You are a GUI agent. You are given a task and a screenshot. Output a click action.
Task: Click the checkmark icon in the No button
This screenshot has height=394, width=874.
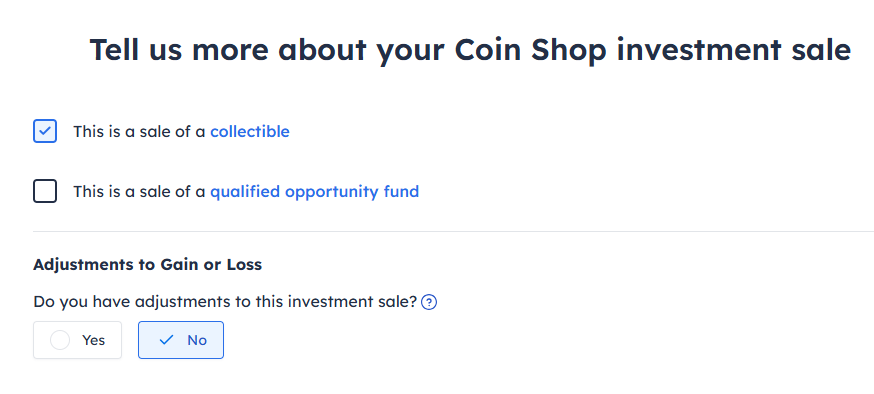pos(166,340)
